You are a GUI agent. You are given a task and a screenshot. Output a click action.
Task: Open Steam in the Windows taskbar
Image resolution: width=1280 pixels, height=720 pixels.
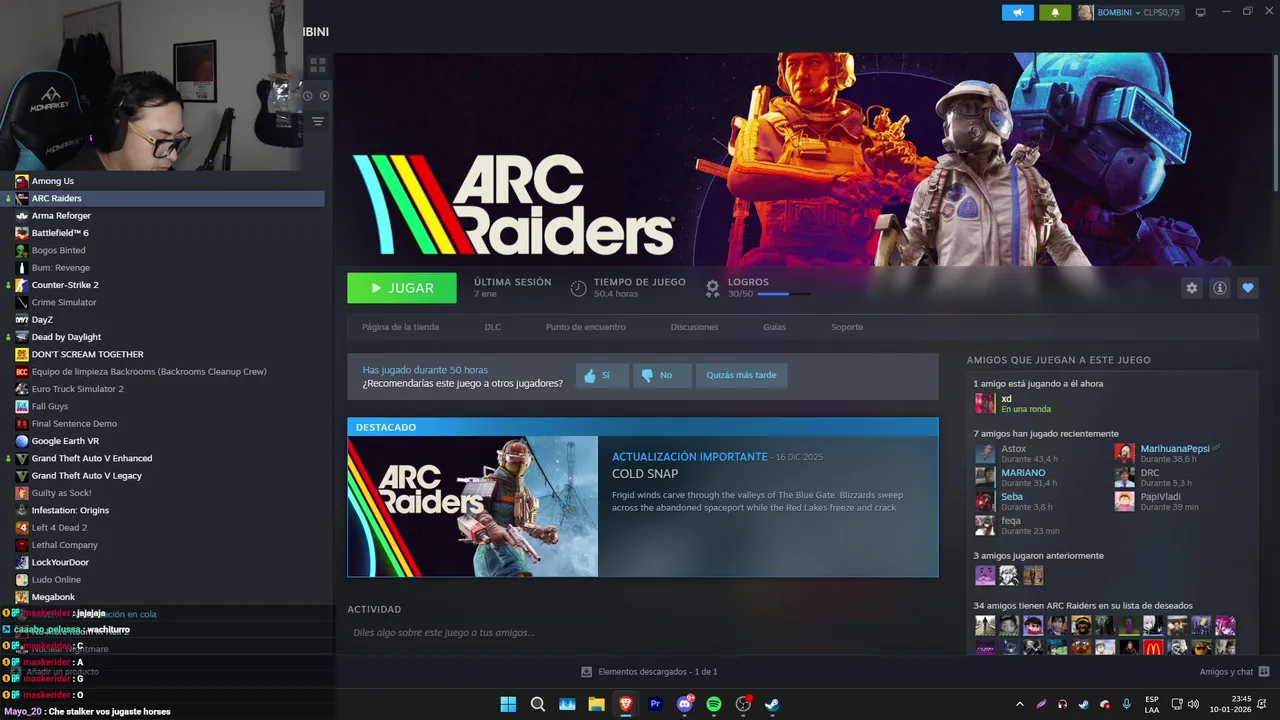pos(772,704)
